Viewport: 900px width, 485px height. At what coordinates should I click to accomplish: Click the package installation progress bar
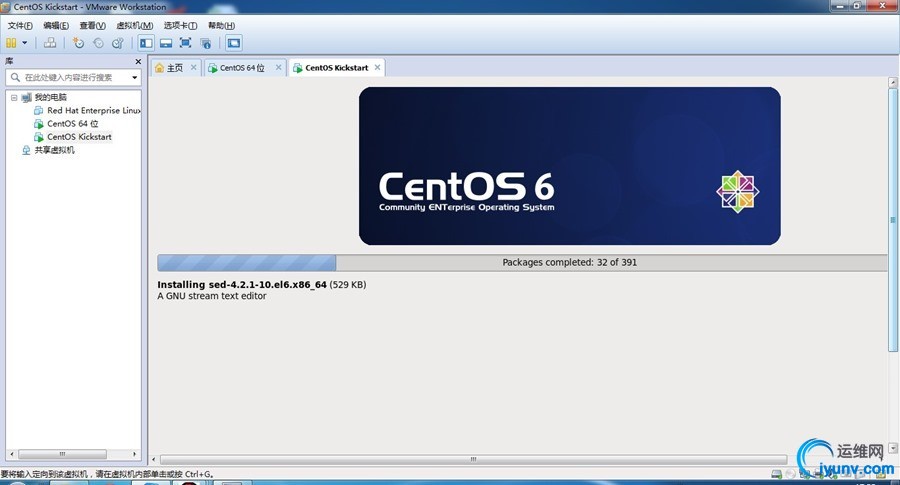[522, 262]
